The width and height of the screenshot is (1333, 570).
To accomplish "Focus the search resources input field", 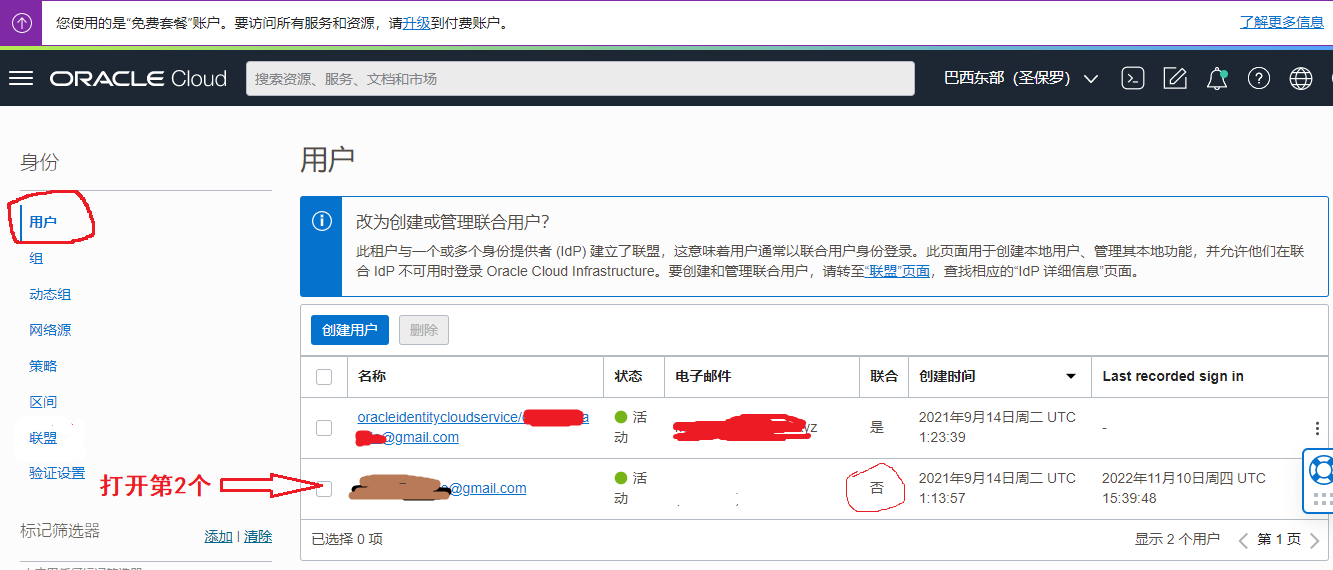I will point(581,78).
